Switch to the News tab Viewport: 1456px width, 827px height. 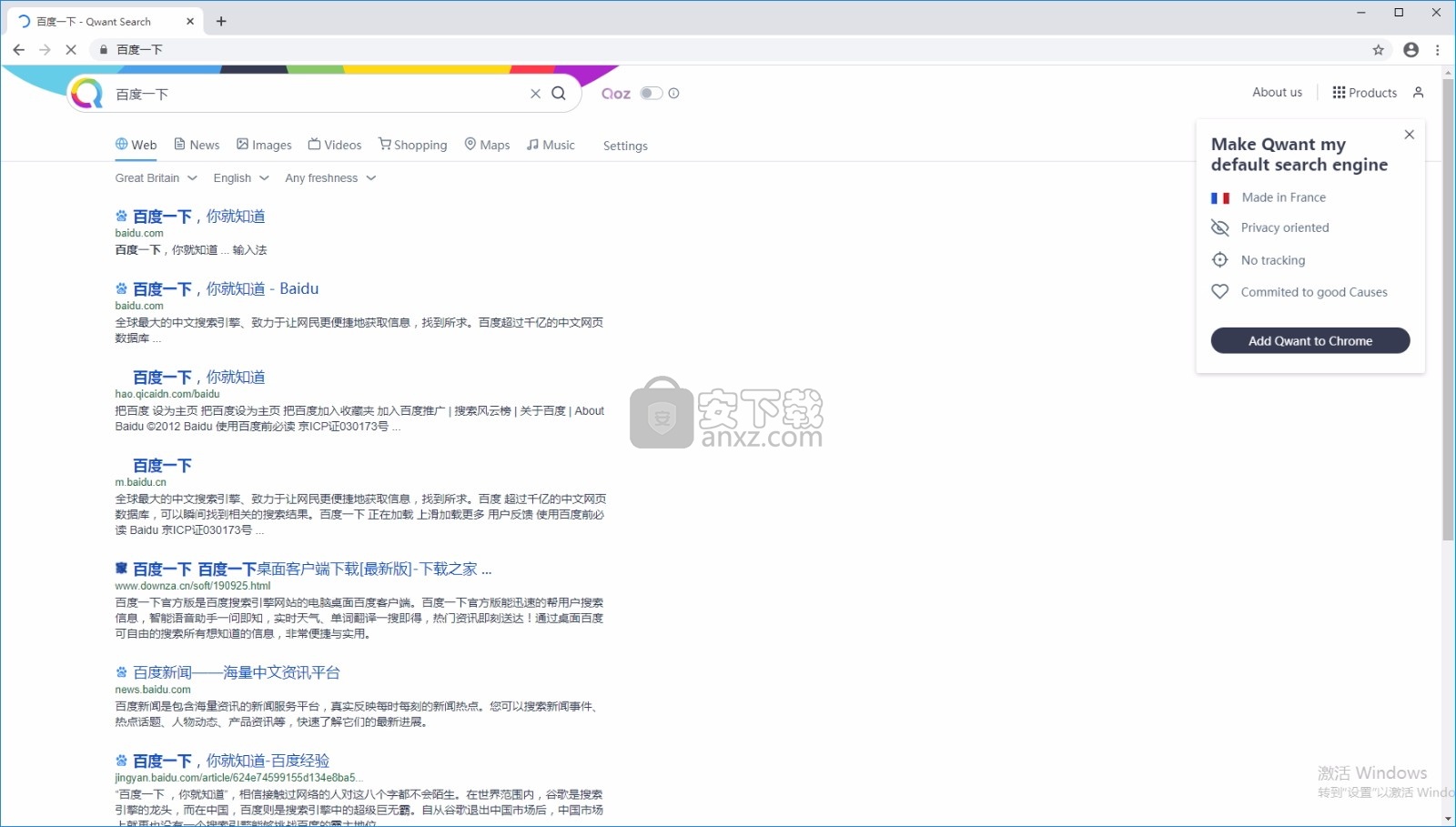tap(197, 145)
